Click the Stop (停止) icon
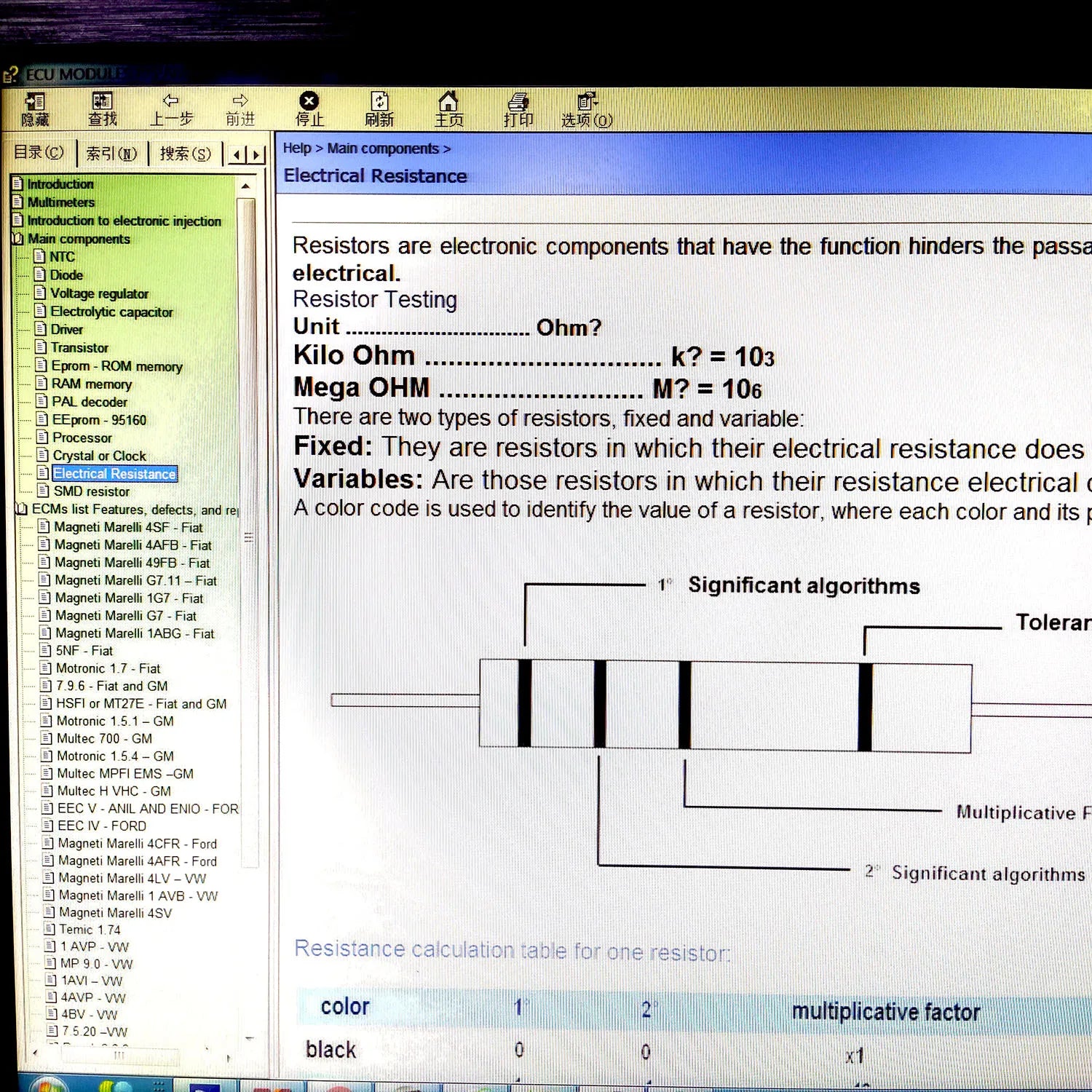The width and height of the screenshot is (1092, 1092). coord(309,108)
